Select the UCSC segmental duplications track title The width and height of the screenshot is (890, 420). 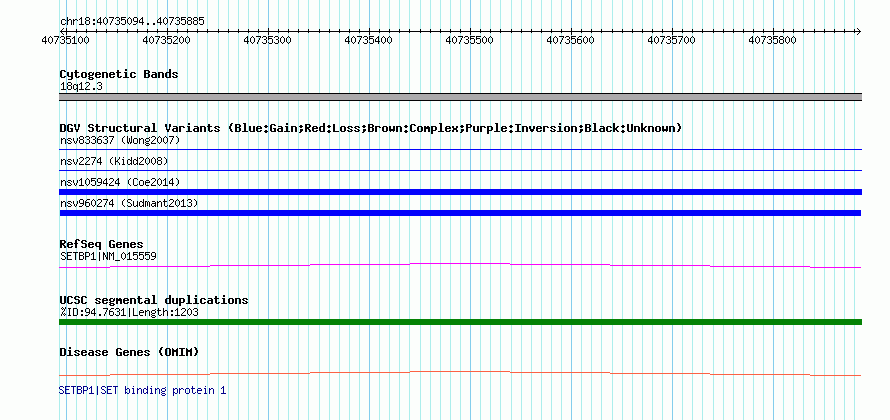click(x=154, y=300)
